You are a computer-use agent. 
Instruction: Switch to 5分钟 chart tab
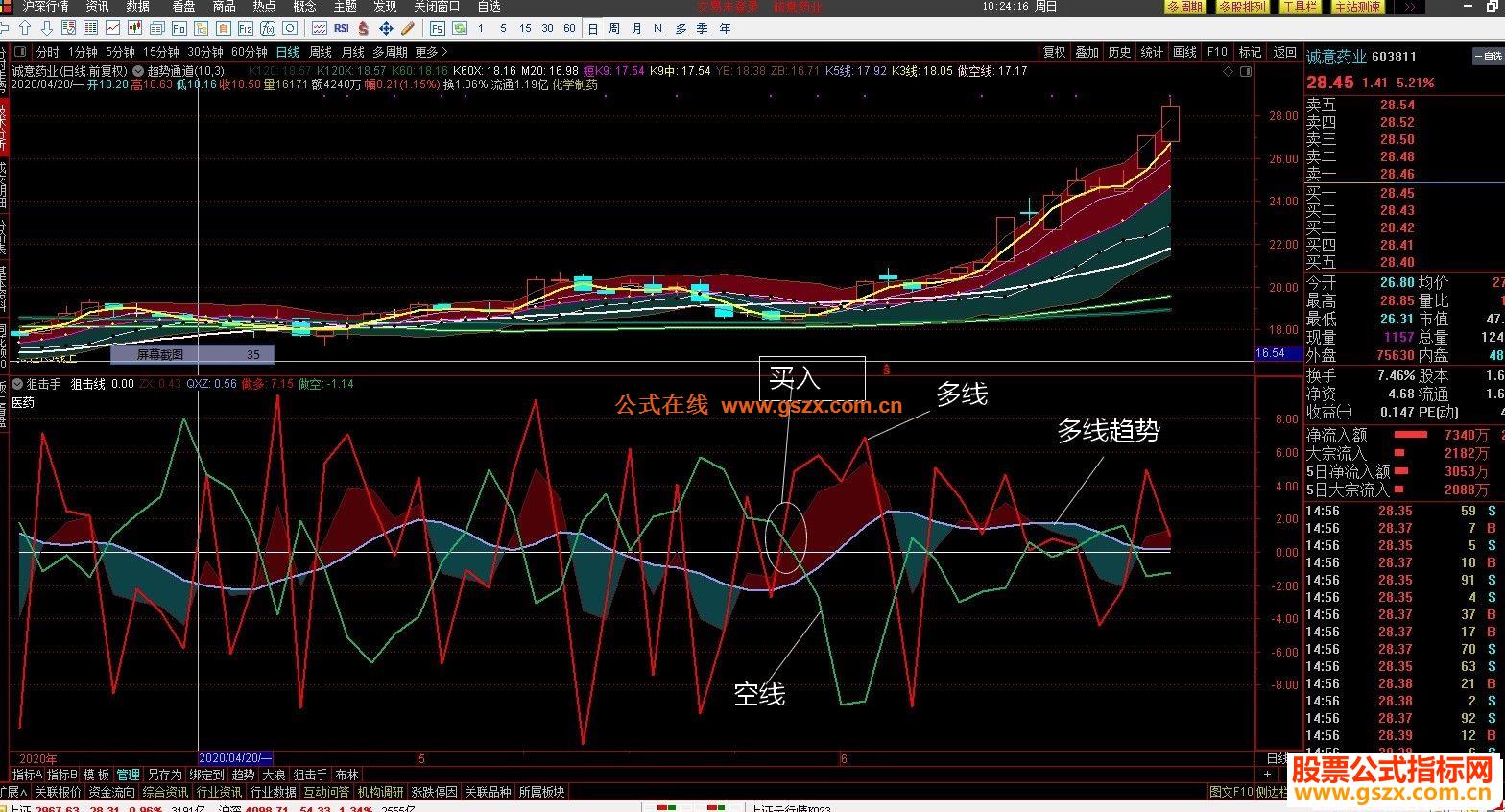click(120, 52)
